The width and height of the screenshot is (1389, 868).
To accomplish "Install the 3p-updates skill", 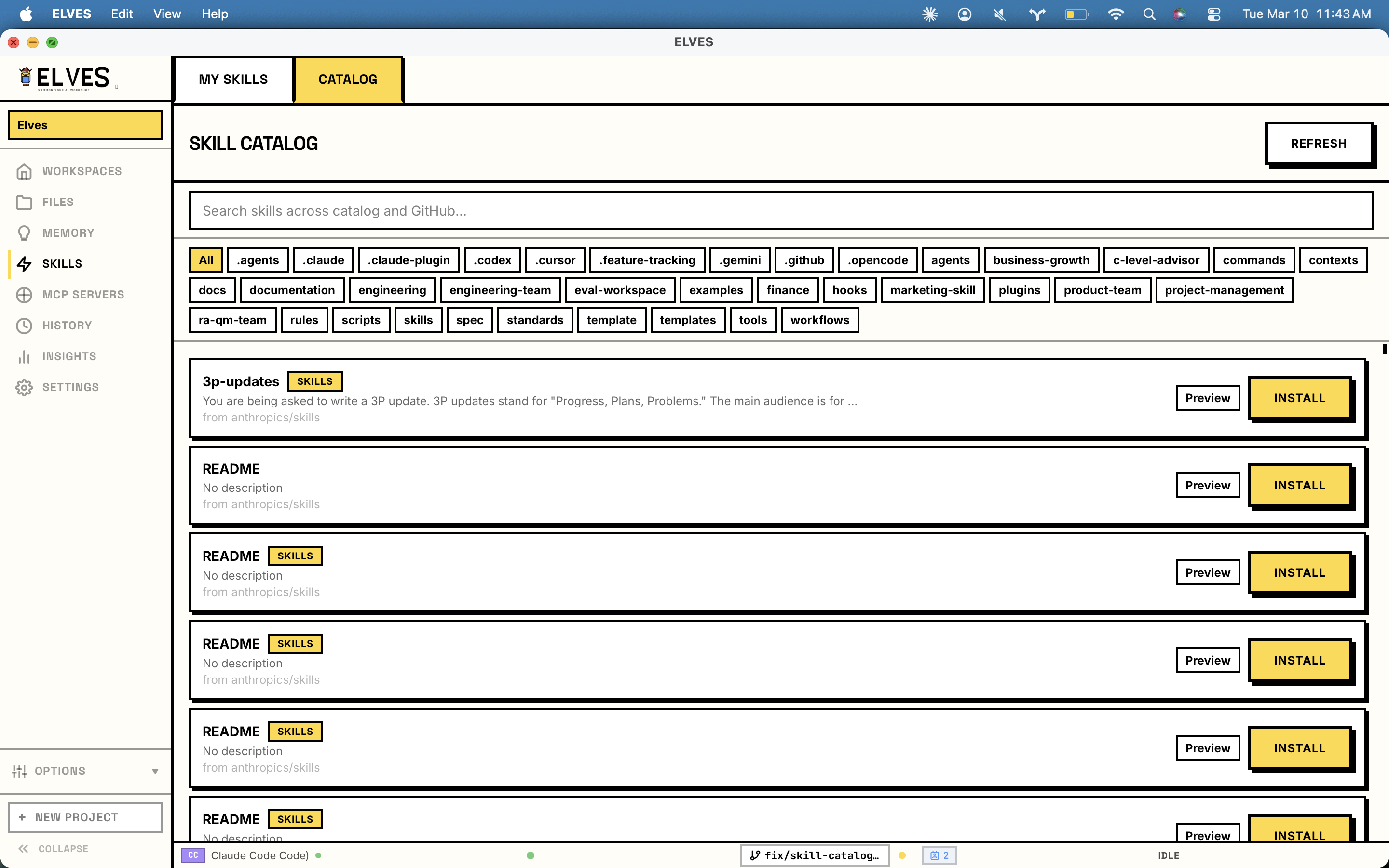I will pos(1299,398).
